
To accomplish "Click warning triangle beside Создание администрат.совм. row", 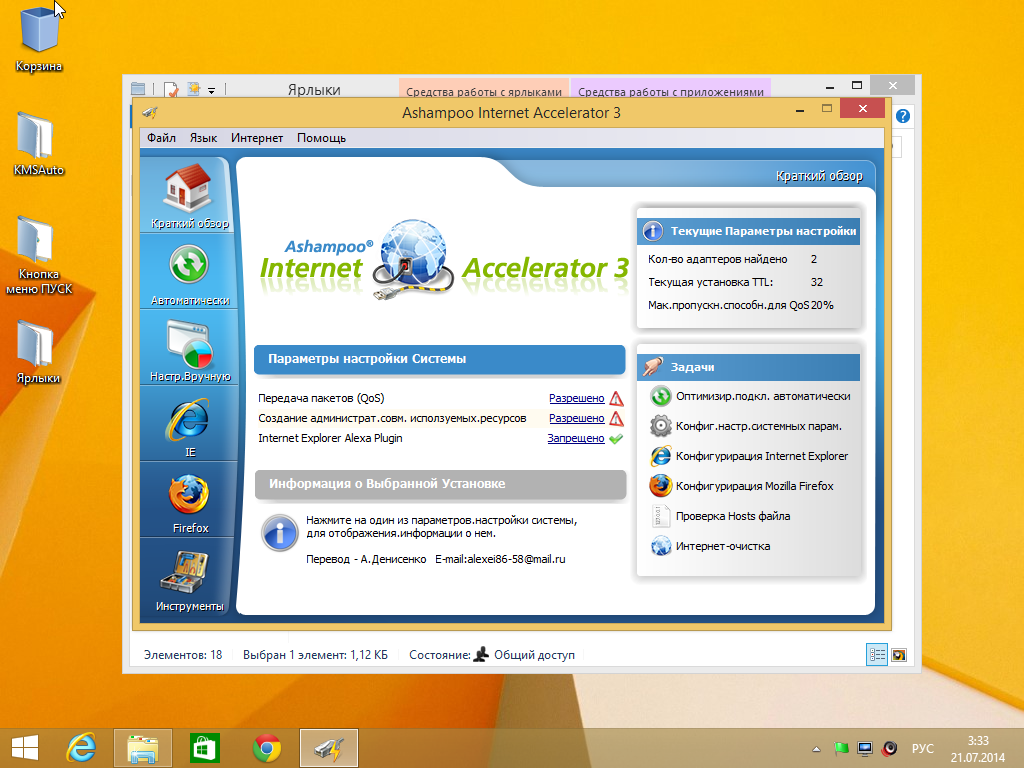I will click(616, 419).
